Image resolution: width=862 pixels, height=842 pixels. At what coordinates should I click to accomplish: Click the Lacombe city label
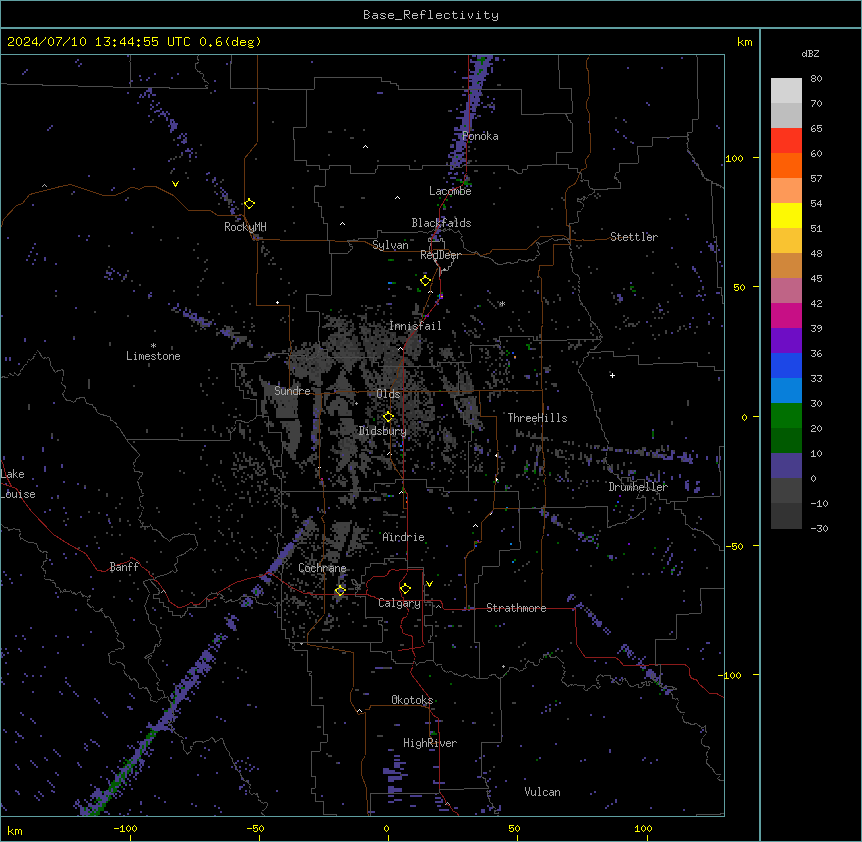coord(450,191)
